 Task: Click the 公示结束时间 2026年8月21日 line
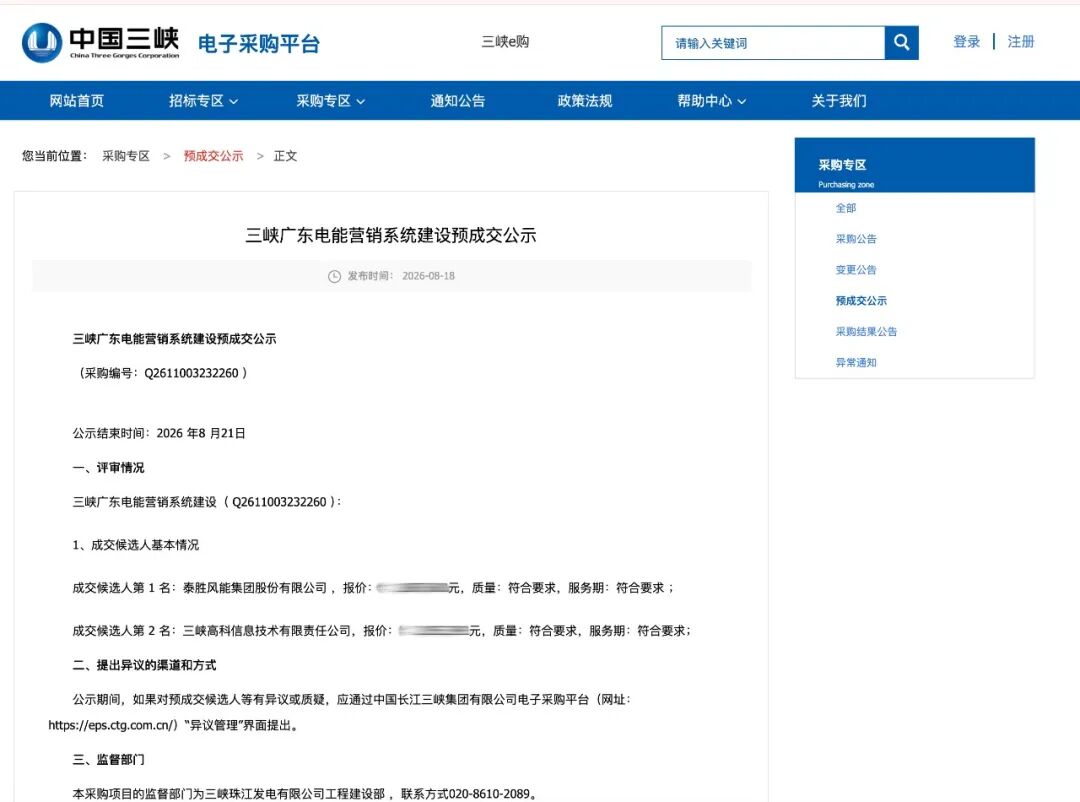[159, 433]
